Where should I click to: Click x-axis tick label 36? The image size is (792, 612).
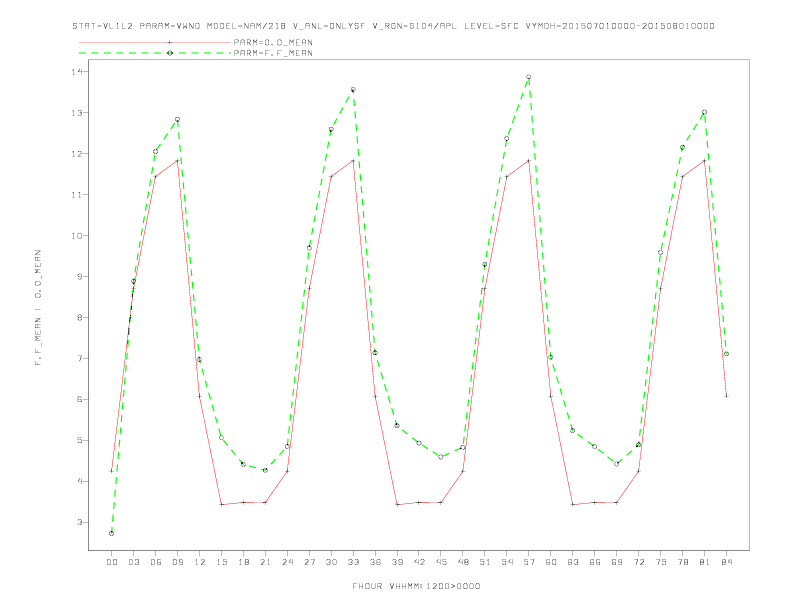[375, 562]
